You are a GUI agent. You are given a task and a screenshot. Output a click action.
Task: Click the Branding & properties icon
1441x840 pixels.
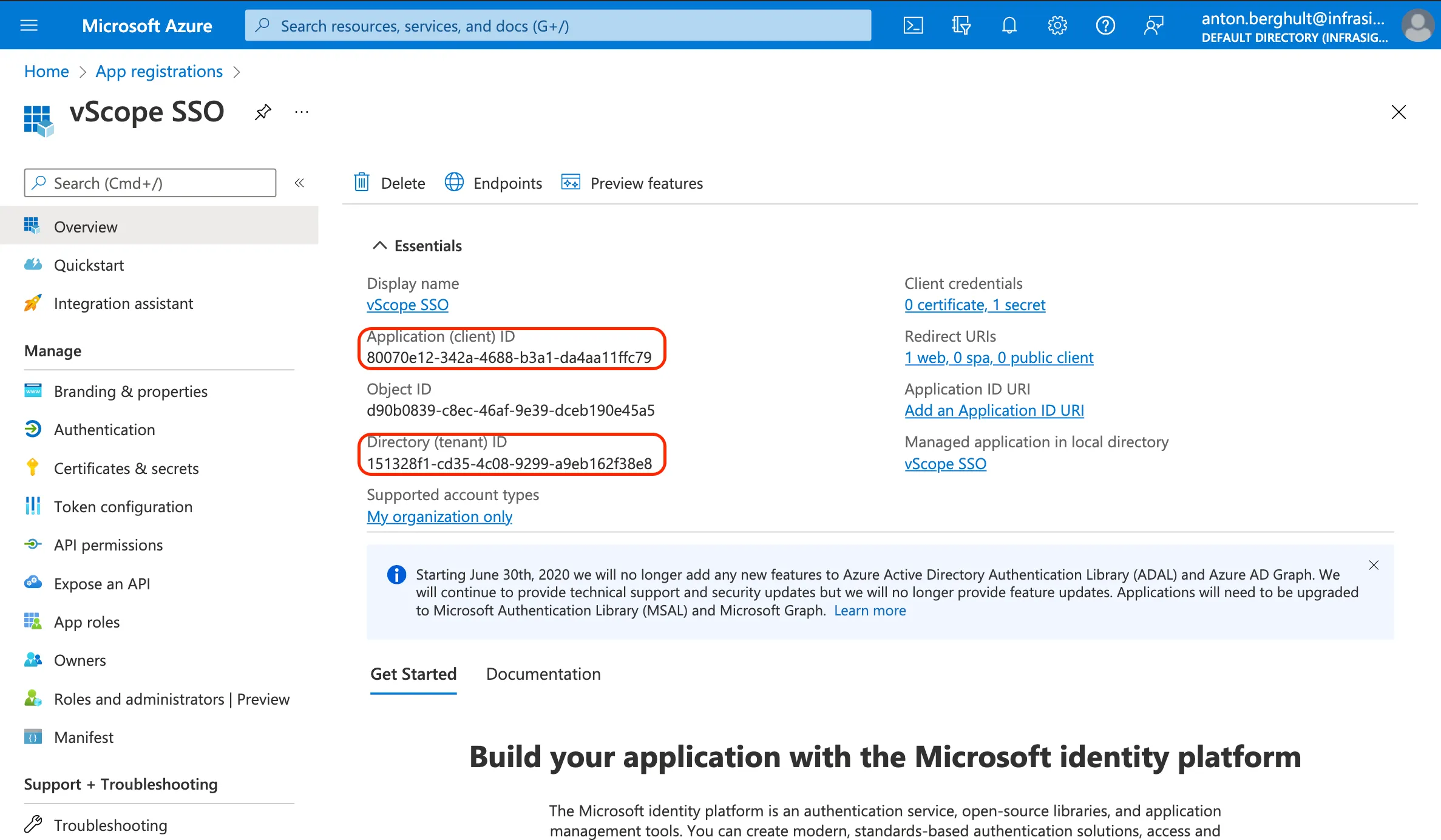[33, 390]
